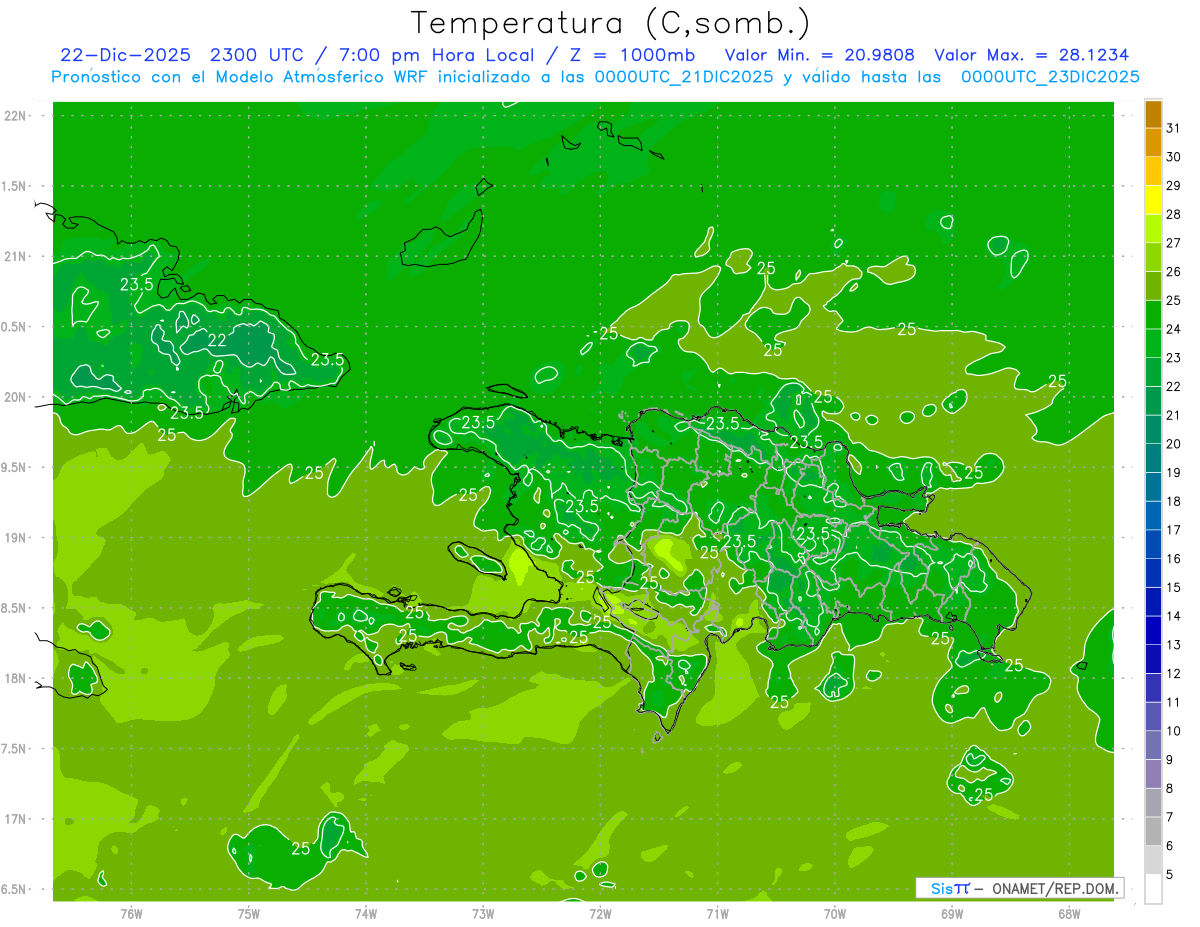Click legend value "24"
The width and height of the screenshot is (1200, 927).
pos(1174,329)
